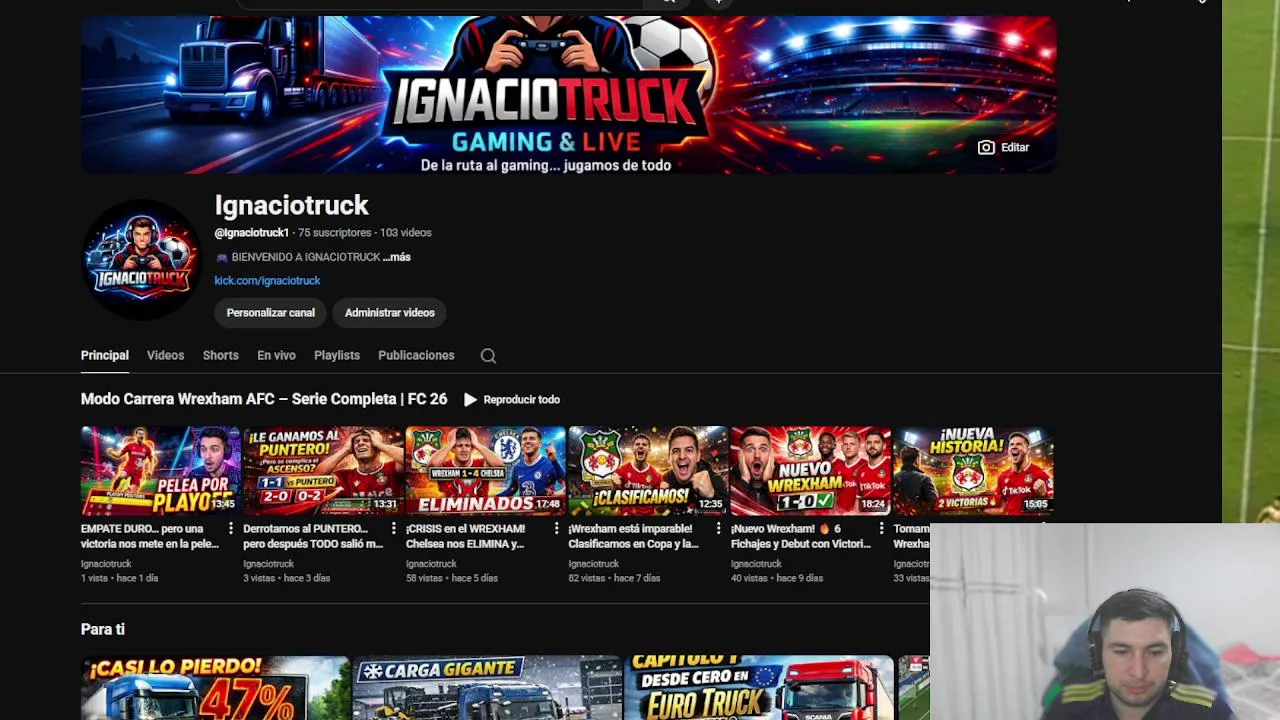
Task: Open three-dot menu for CRISIS en el WREXHAM video
Action: pos(556,529)
